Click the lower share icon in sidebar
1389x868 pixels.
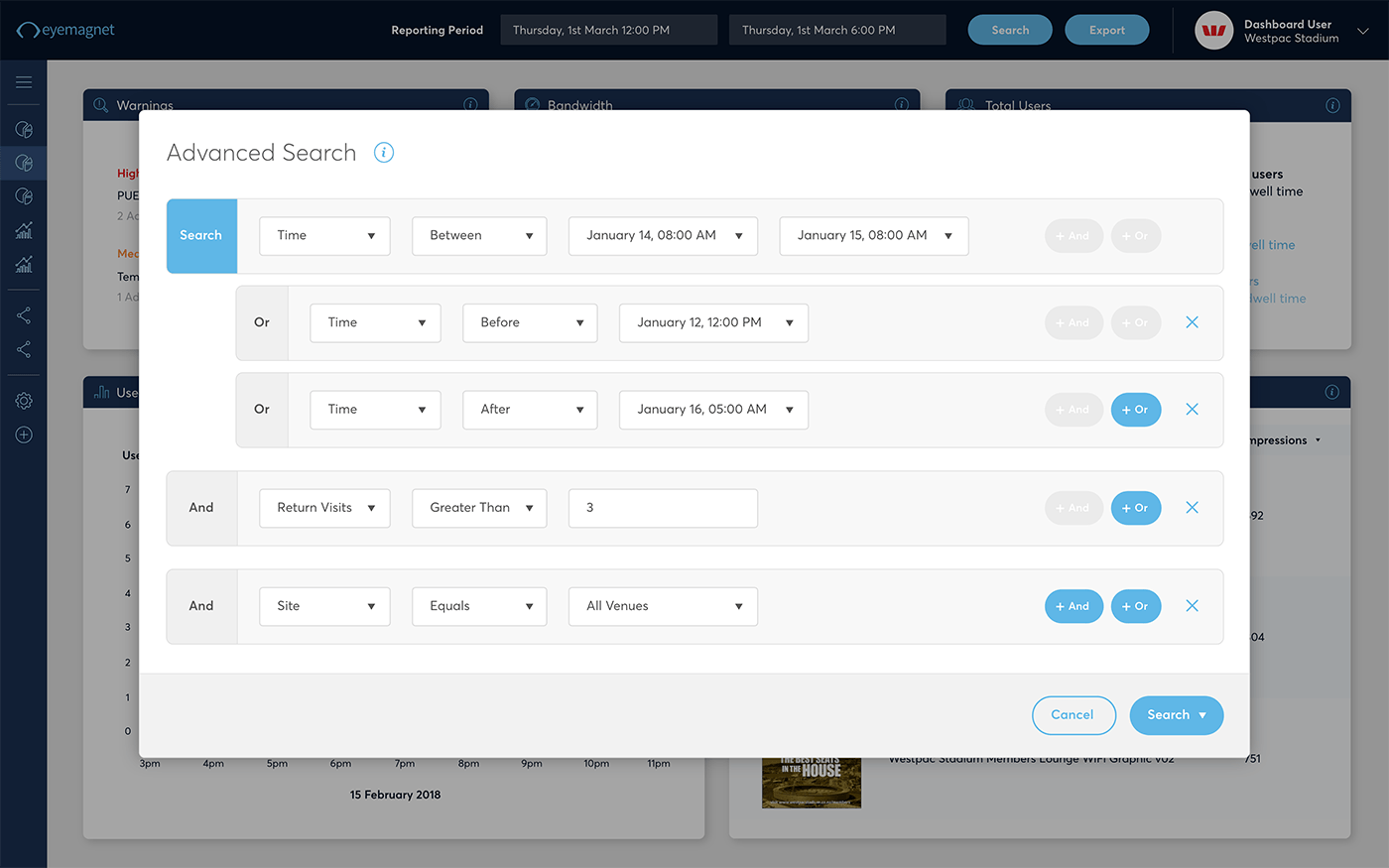pos(24,349)
